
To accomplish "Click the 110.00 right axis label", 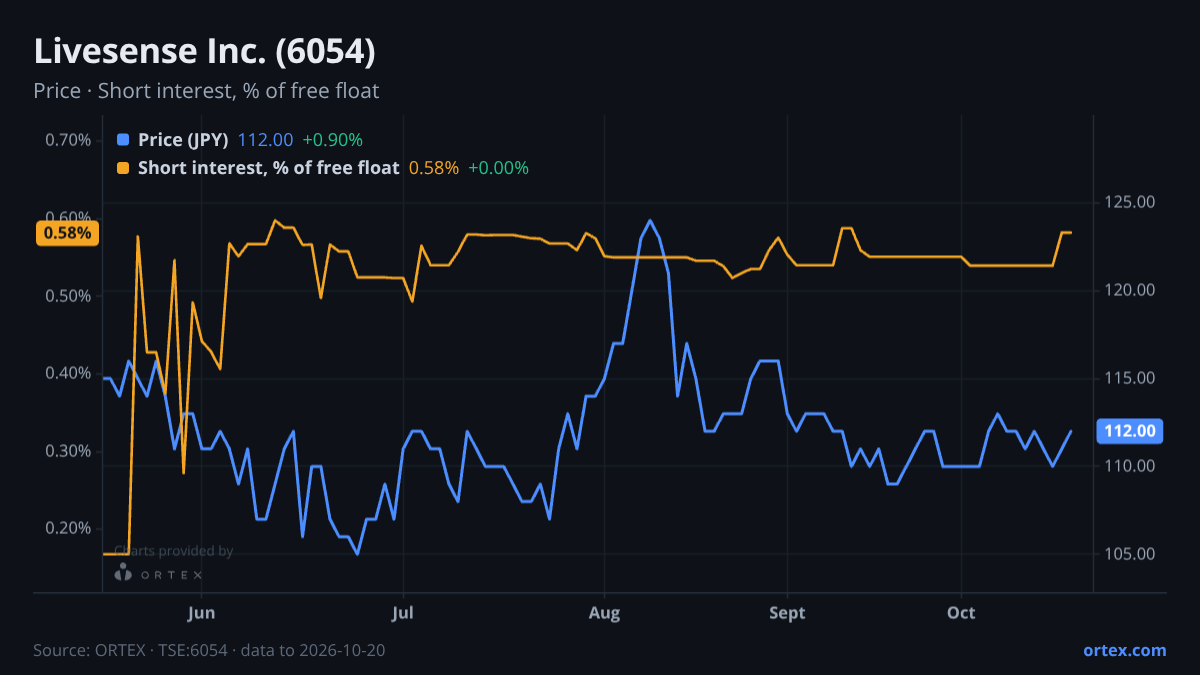I will (x=1130, y=466).
